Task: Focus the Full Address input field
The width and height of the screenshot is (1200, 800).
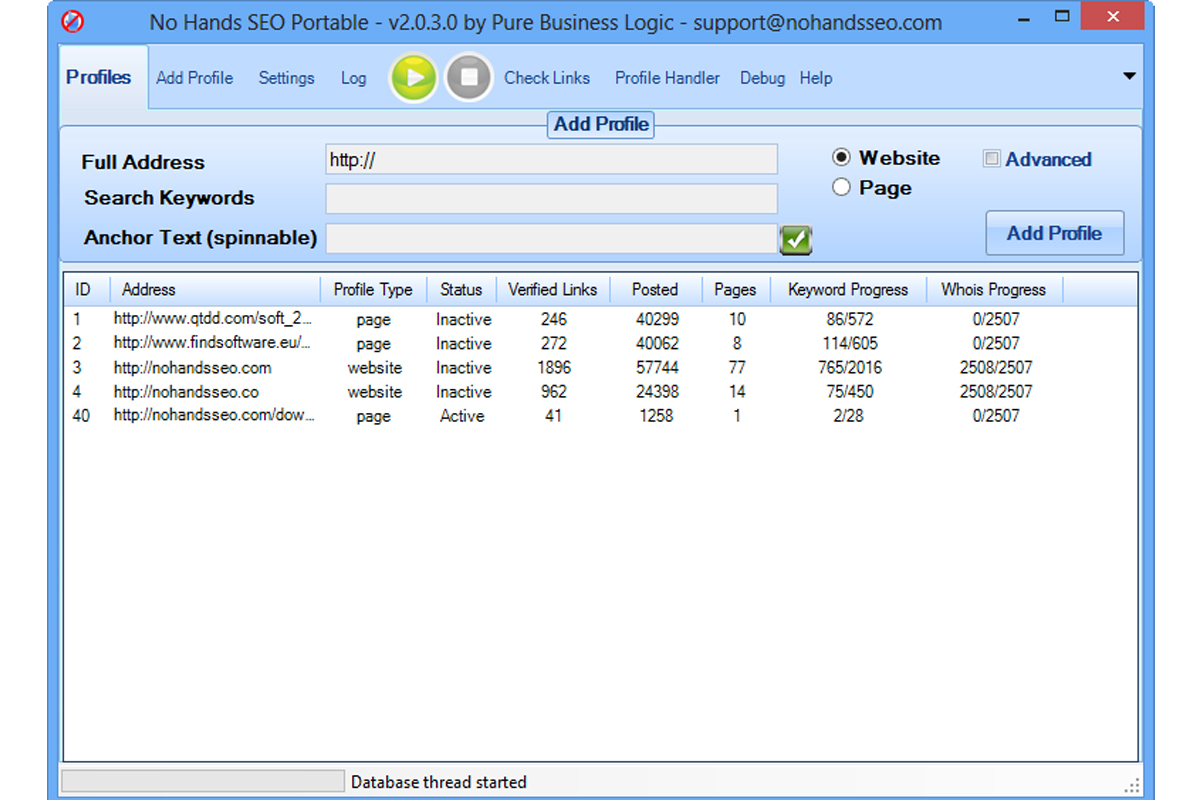Action: tap(552, 160)
